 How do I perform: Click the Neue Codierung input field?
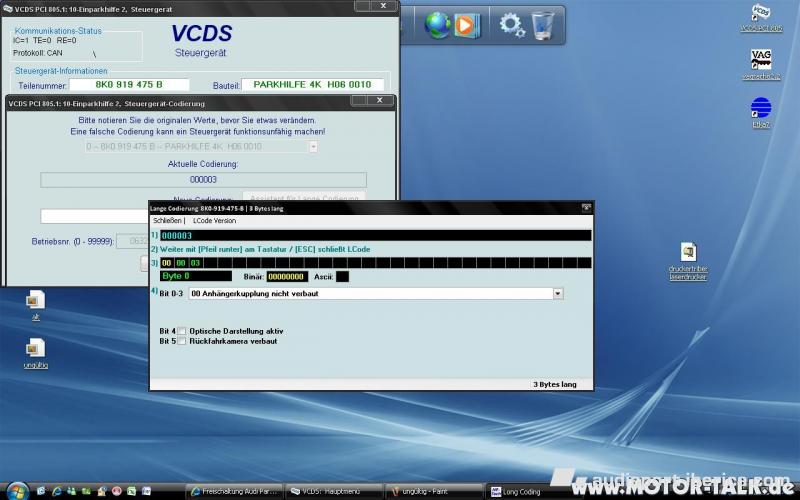click(94, 216)
